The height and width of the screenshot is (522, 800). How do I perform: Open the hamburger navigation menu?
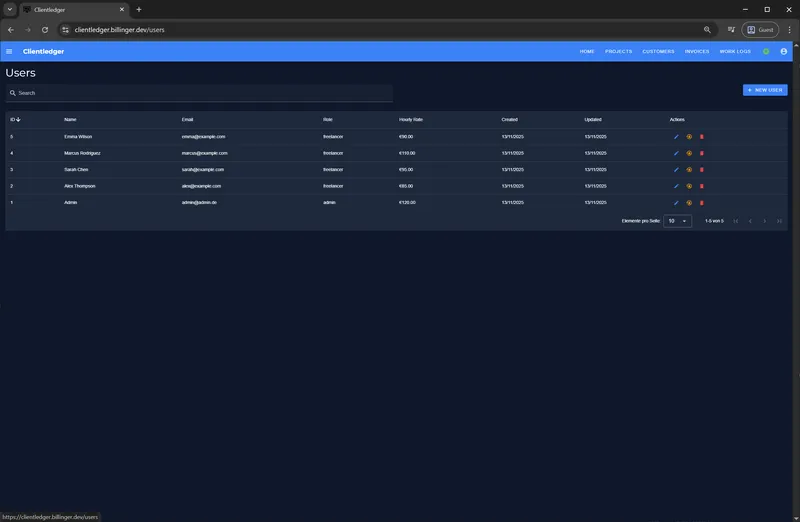coord(9,52)
